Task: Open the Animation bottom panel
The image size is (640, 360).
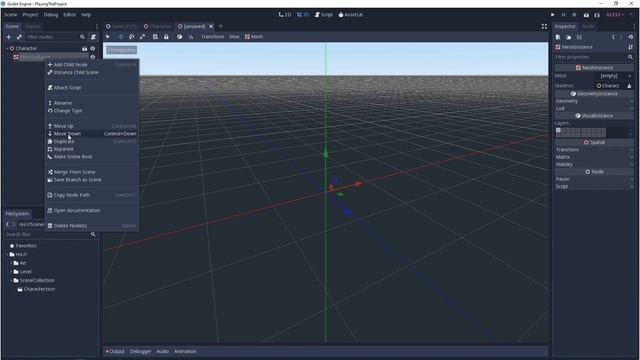Action: (185, 351)
